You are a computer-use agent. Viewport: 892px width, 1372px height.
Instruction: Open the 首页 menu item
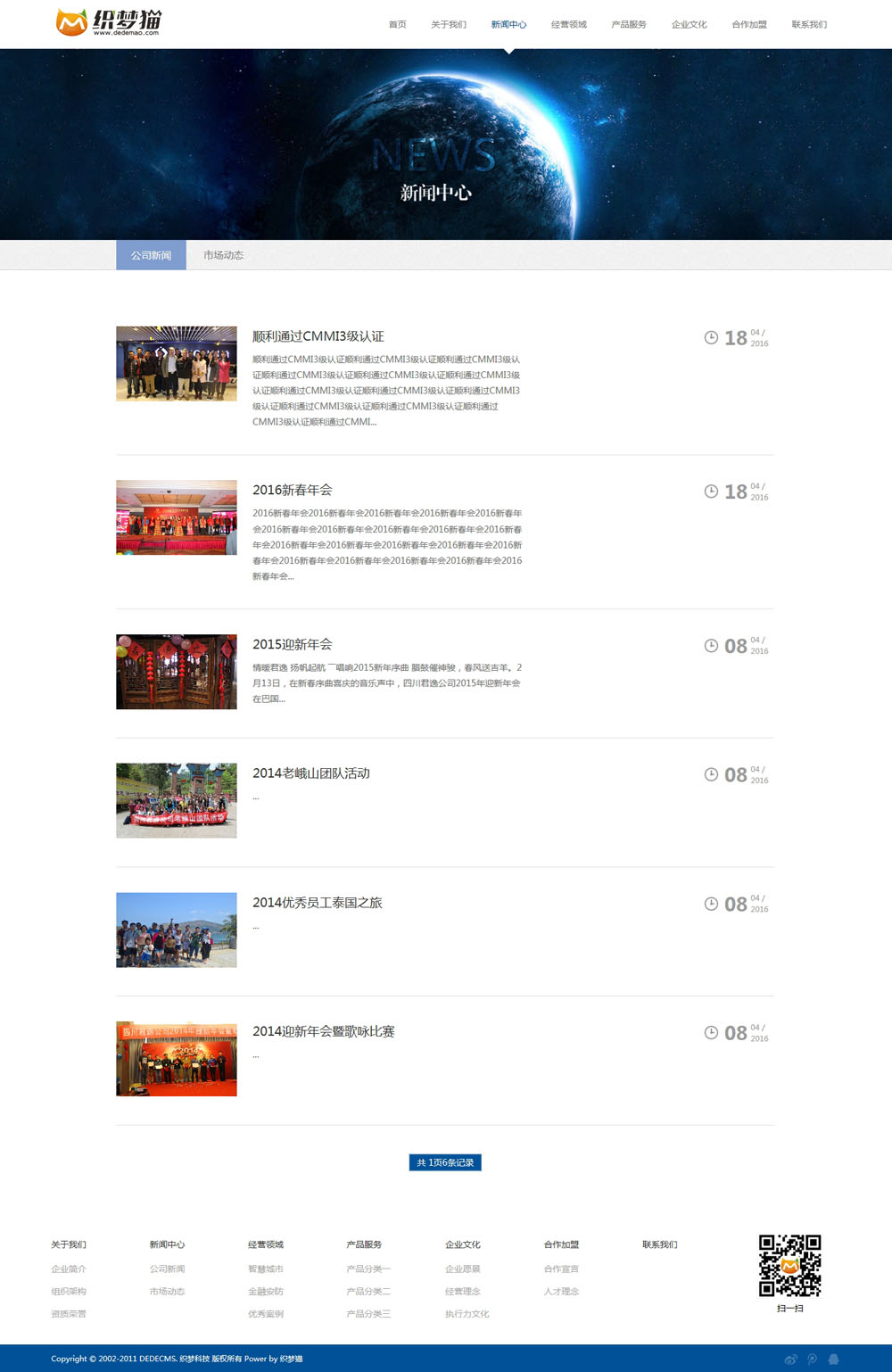[x=397, y=25]
